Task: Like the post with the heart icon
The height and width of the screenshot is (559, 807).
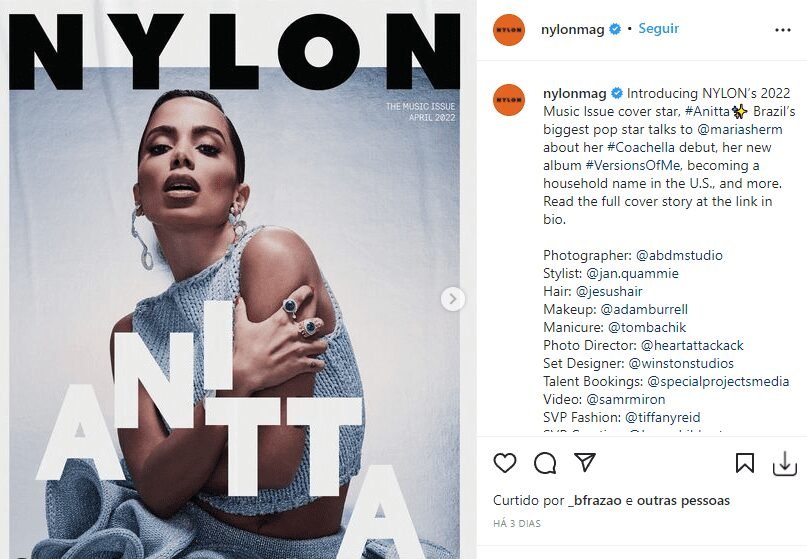Action: click(x=504, y=463)
